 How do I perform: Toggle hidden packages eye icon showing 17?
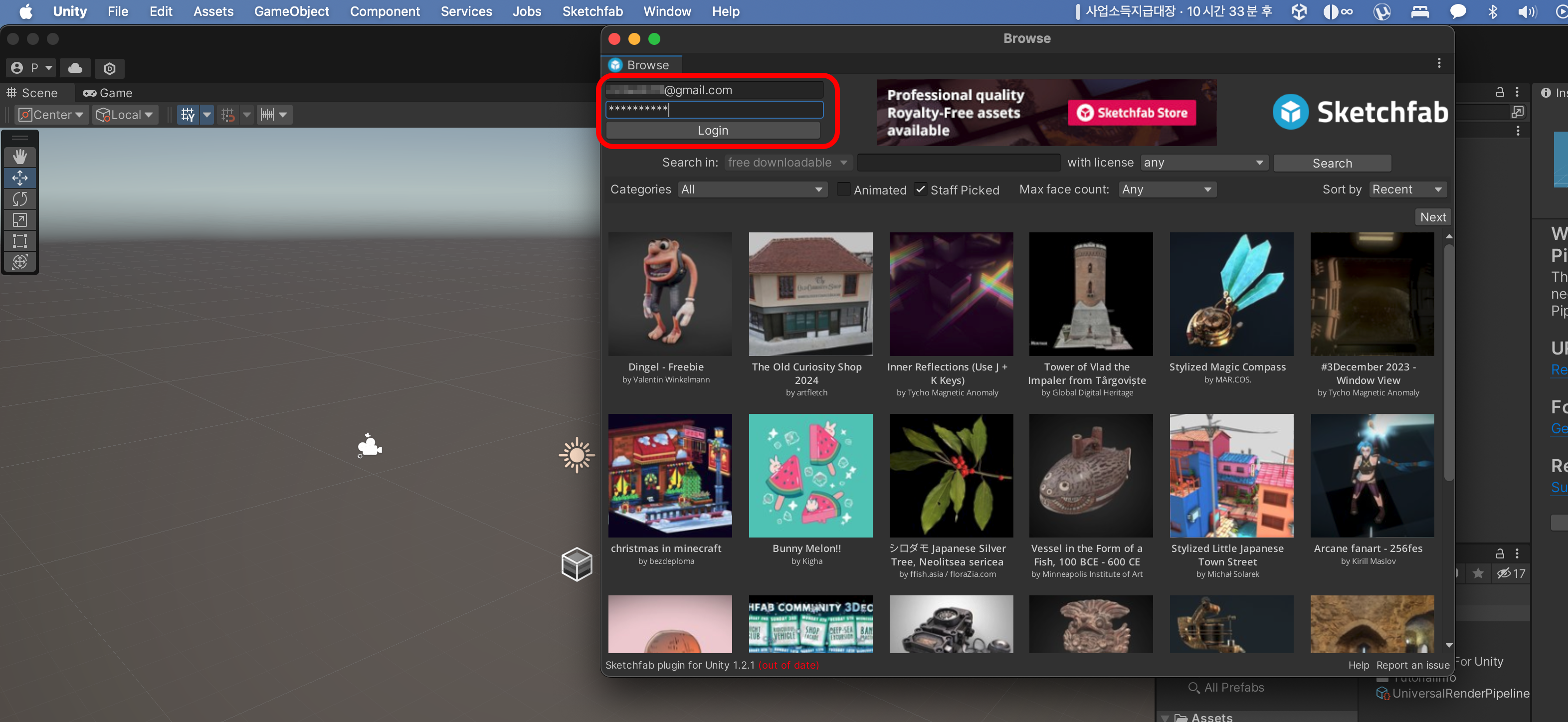pyautogui.click(x=1510, y=573)
